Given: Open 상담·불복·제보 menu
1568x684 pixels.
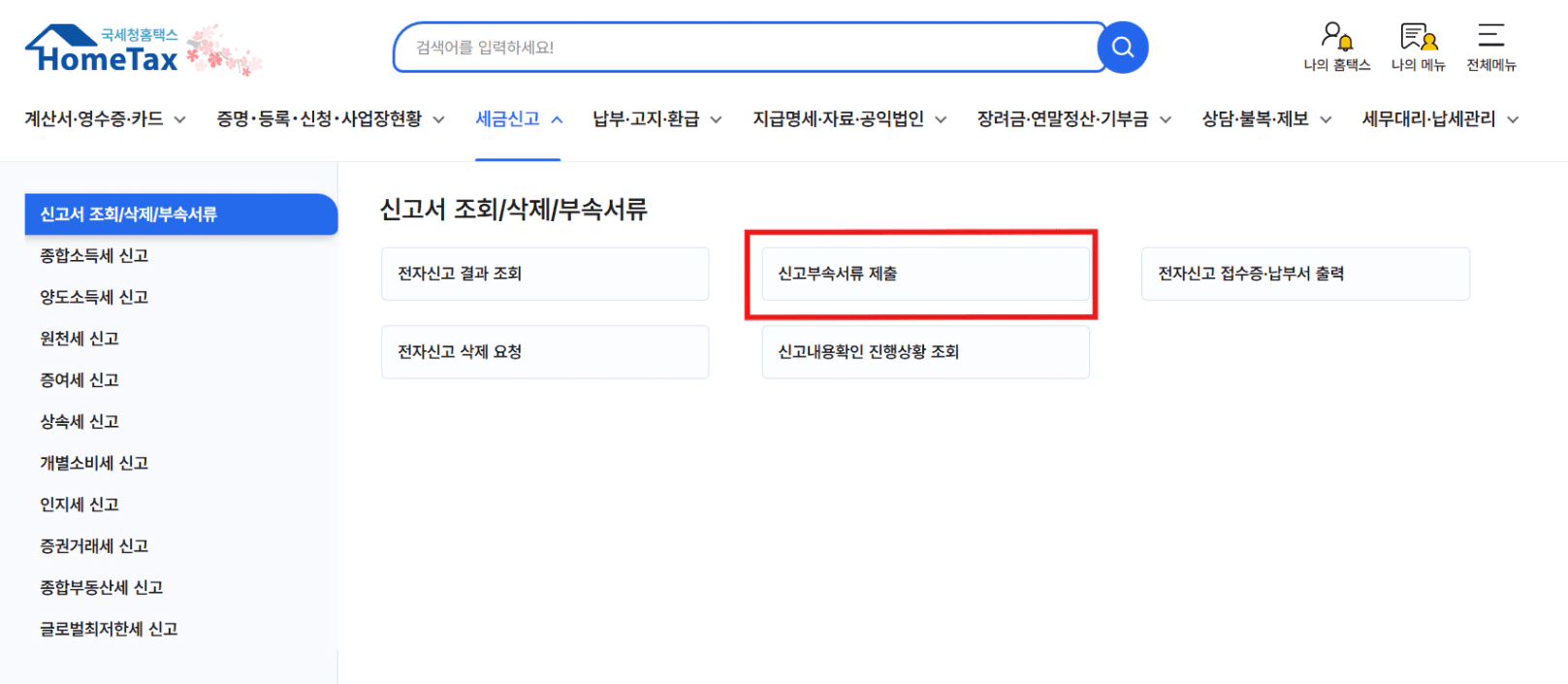Looking at the screenshot, I should click(1265, 119).
